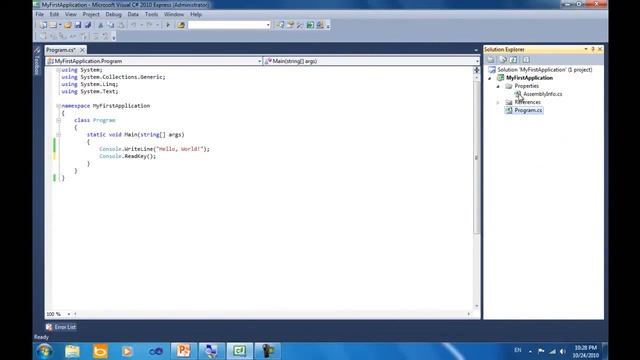Click the Console.ReadKey code line

127,156
